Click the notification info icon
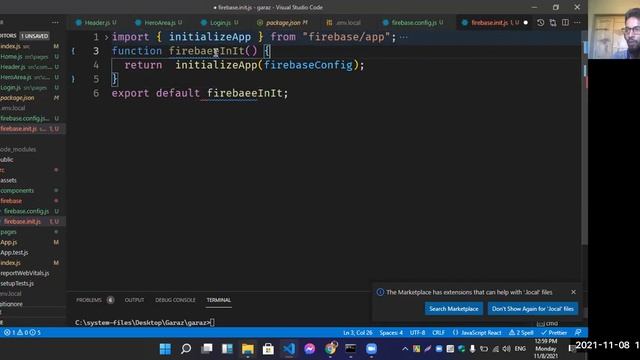Image resolution: width=640 pixels, height=360 pixels. pos(380,292)
